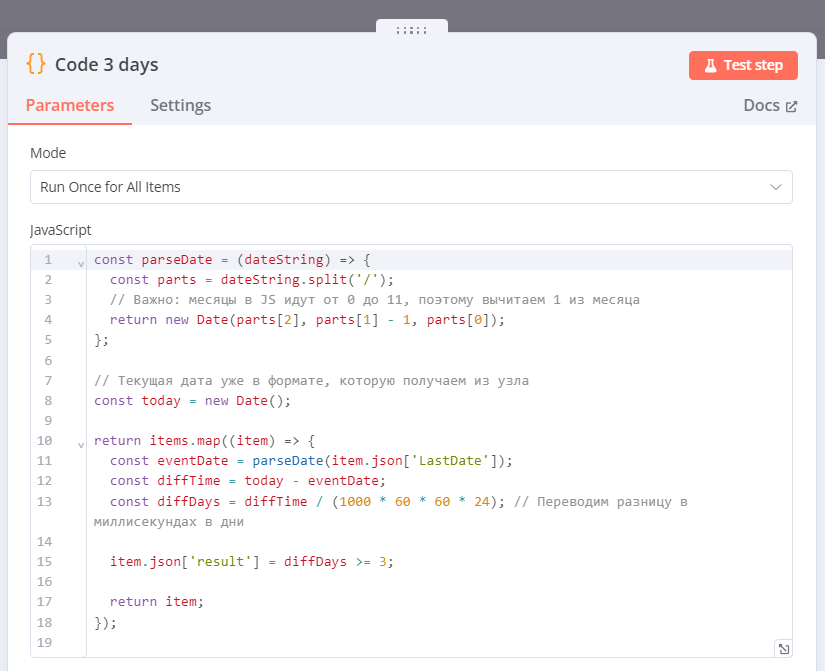Screen dimensions: 825x671
Task: Click the drag handle at panel top
Action: tap(412, 30)
